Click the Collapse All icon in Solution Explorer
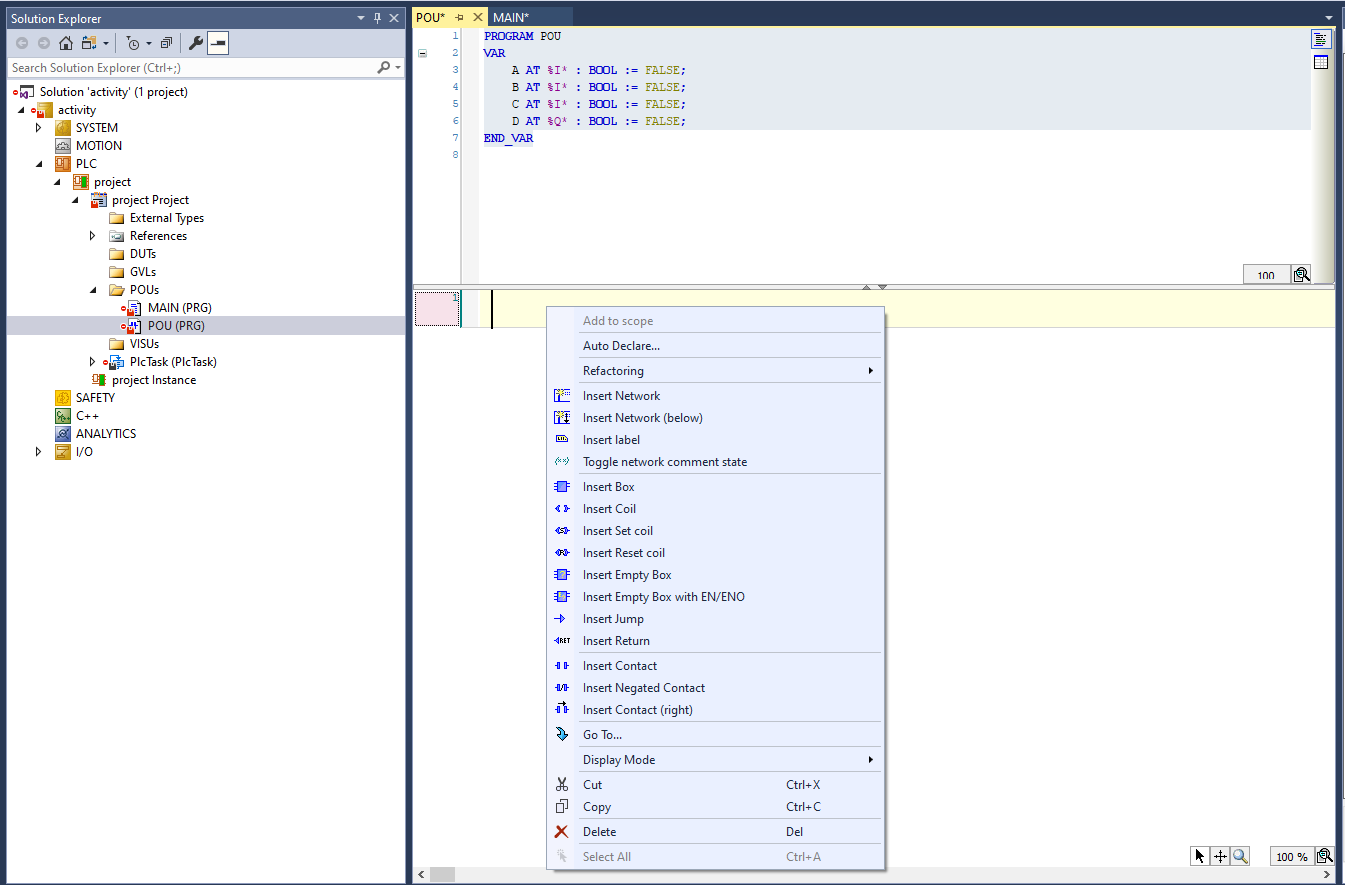Image resolution: width=1345 pixels, height=885 pixels. [x=166, y=43]
